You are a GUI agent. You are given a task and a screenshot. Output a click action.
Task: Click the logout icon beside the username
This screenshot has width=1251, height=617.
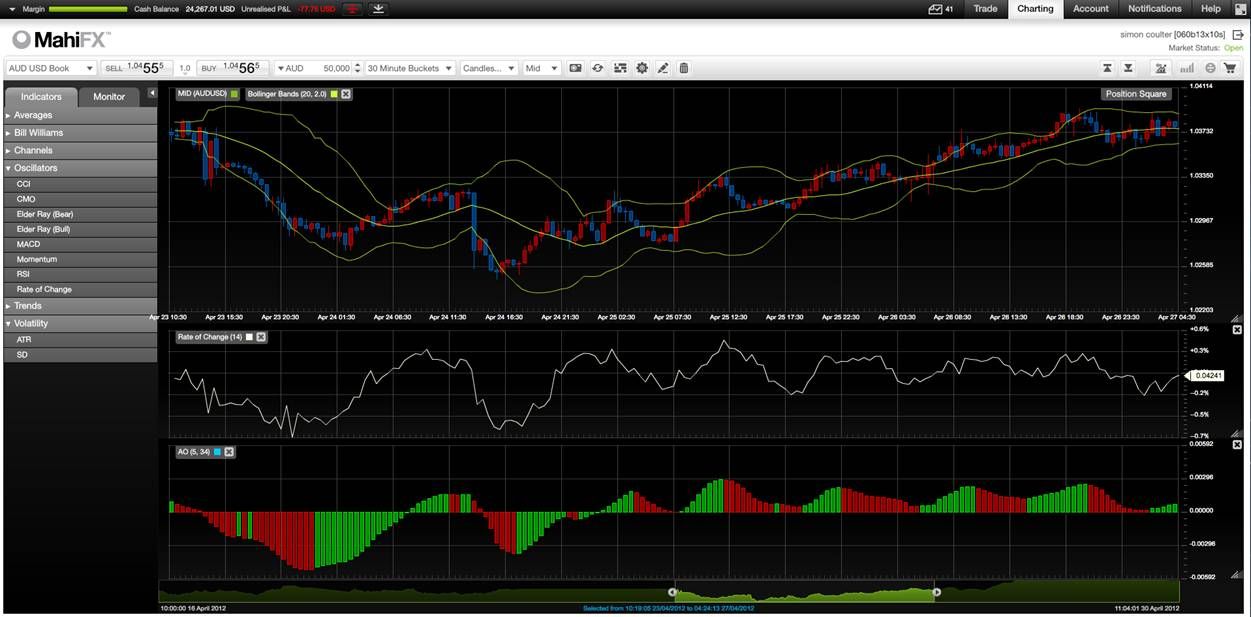(1238, 34)
